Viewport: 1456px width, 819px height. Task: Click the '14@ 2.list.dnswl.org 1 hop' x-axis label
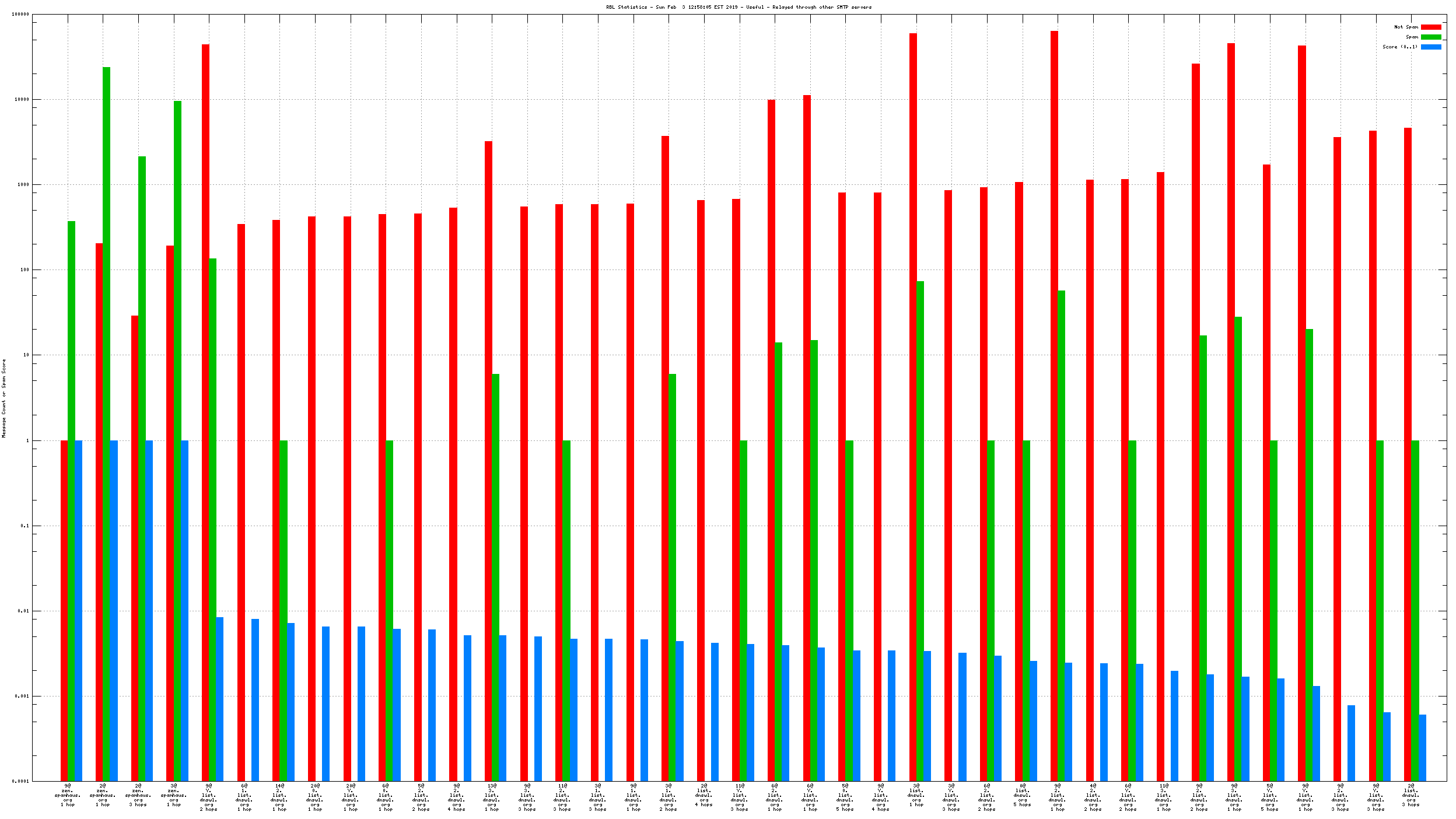tap(280, 797)
